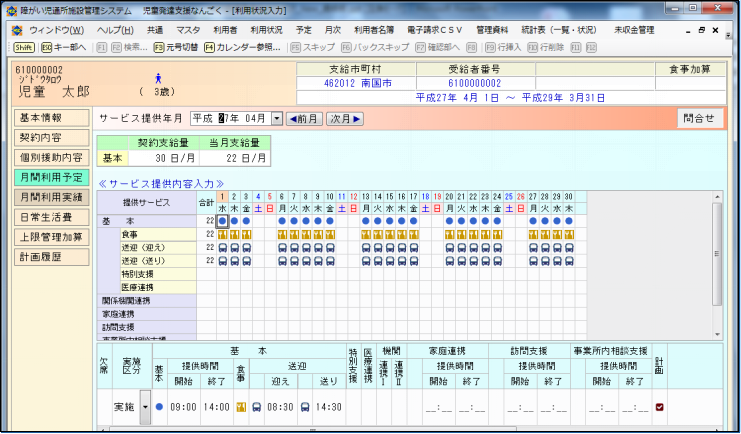Click the blue child figure icon
Viewport: 741px width, 434px height.
coord(158,77)
